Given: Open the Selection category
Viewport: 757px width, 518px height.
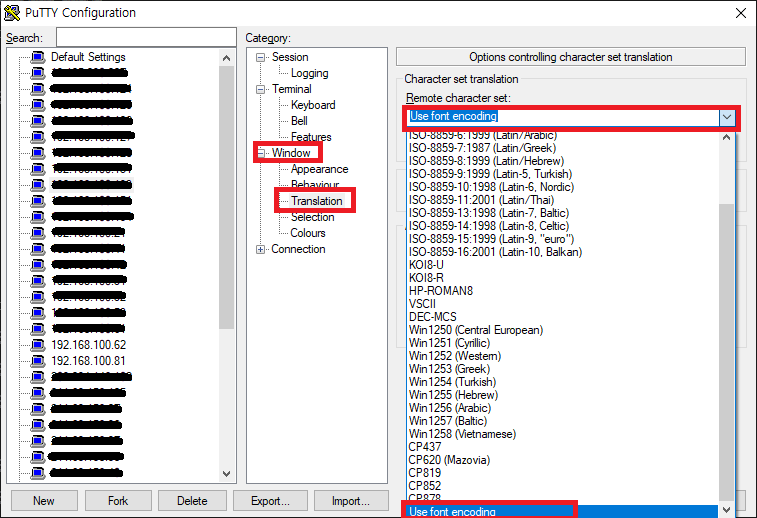Looking at the screenshot, I should (x=312, y=217).
